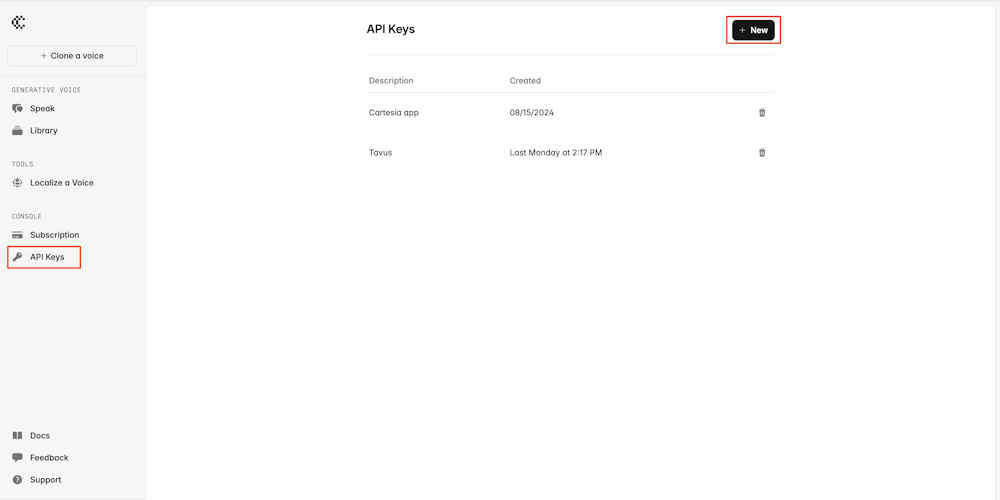Click the API Keys page heading
This screenshot has width=1000, height=500.
[x=390, y=29]
